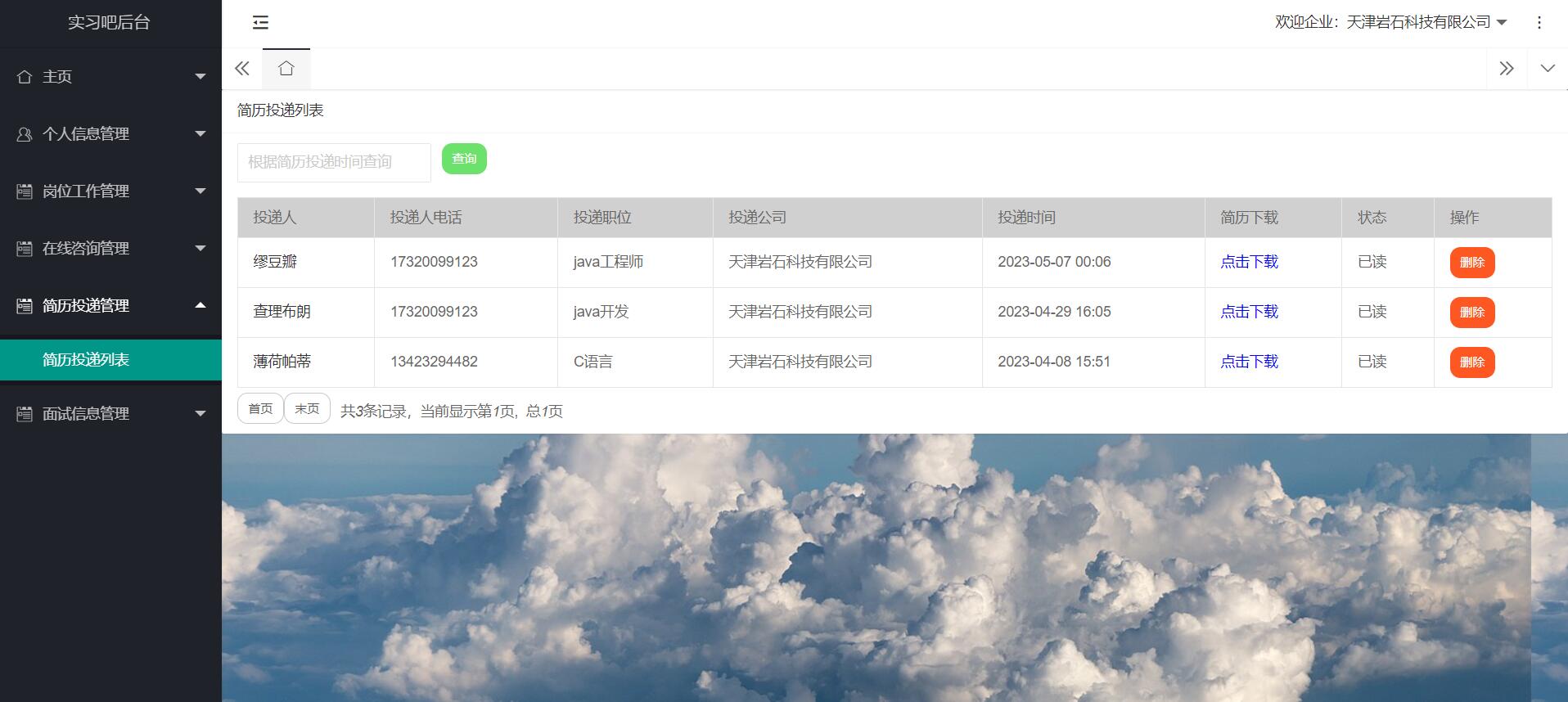Open the 个人信息管理 sidebar menu

(x=110, y=134)
